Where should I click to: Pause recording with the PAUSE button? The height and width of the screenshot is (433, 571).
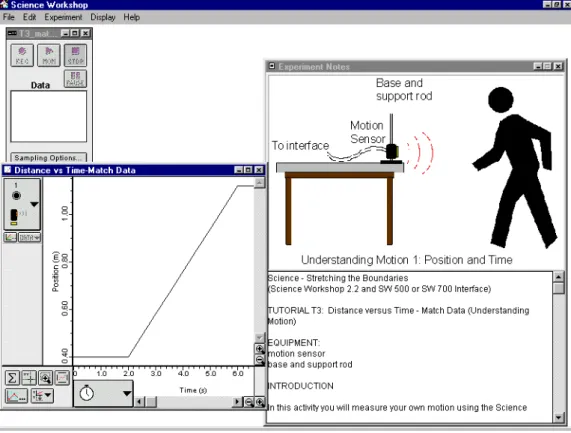75,79
